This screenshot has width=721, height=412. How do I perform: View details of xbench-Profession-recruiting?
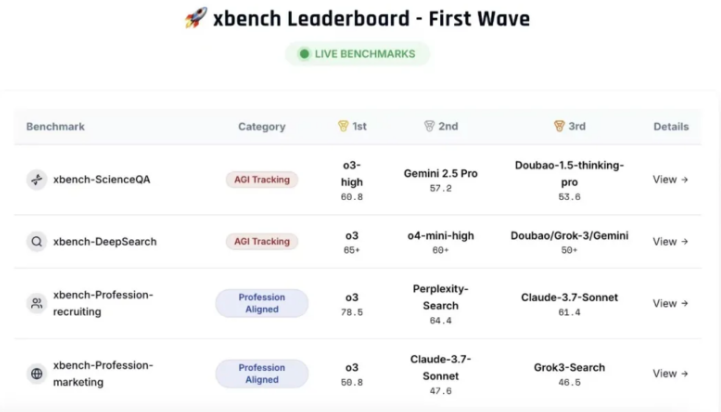670,303
